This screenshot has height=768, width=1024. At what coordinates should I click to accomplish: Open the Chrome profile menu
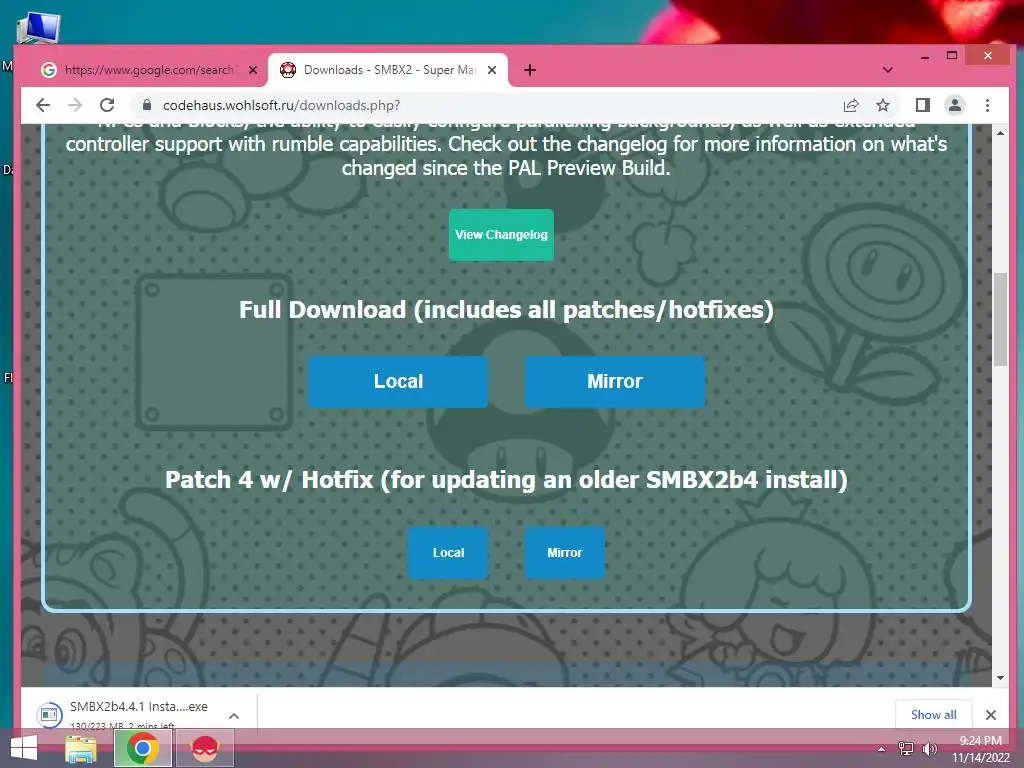(x=955, y=105)
